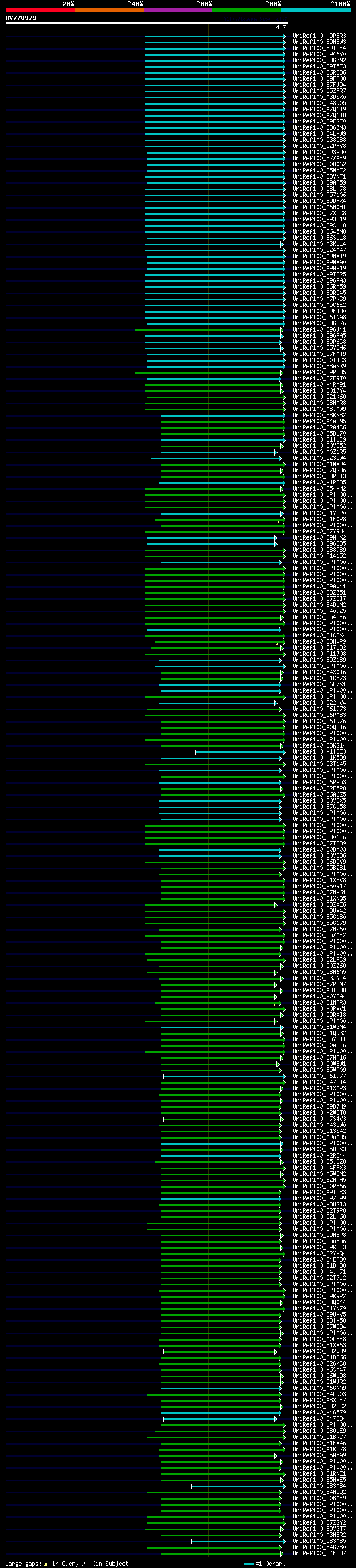
Task: Open hit UniRef100_B9NBW3
Action: 319,42
